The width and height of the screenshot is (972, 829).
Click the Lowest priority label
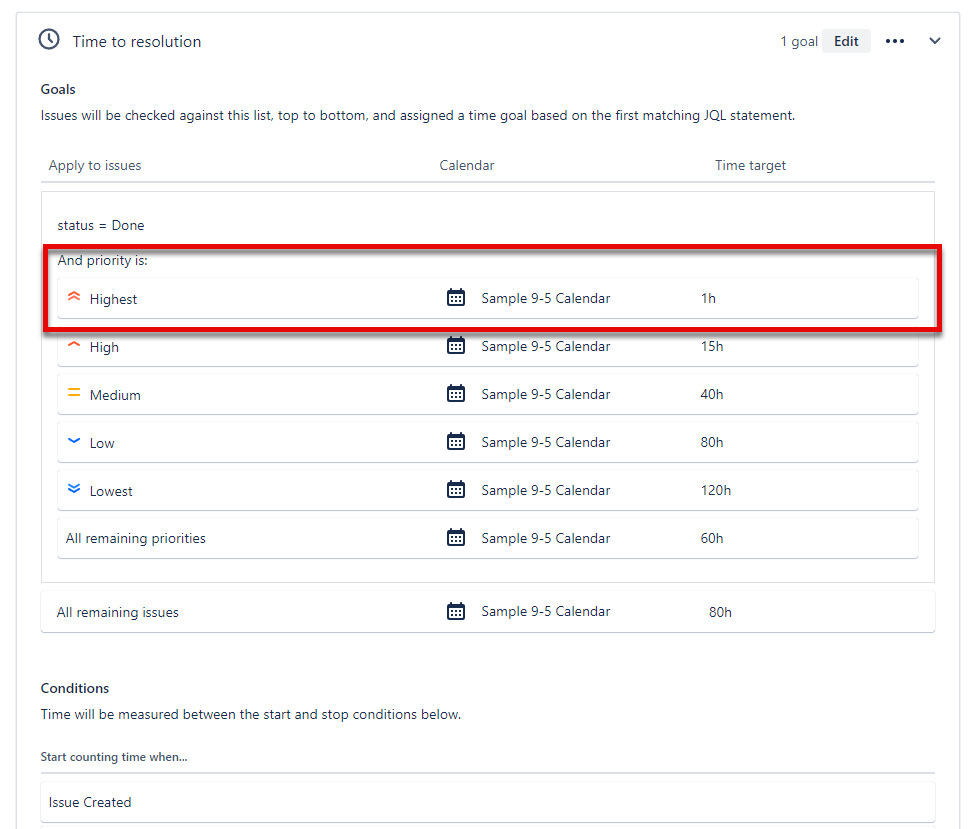(111, 491)
